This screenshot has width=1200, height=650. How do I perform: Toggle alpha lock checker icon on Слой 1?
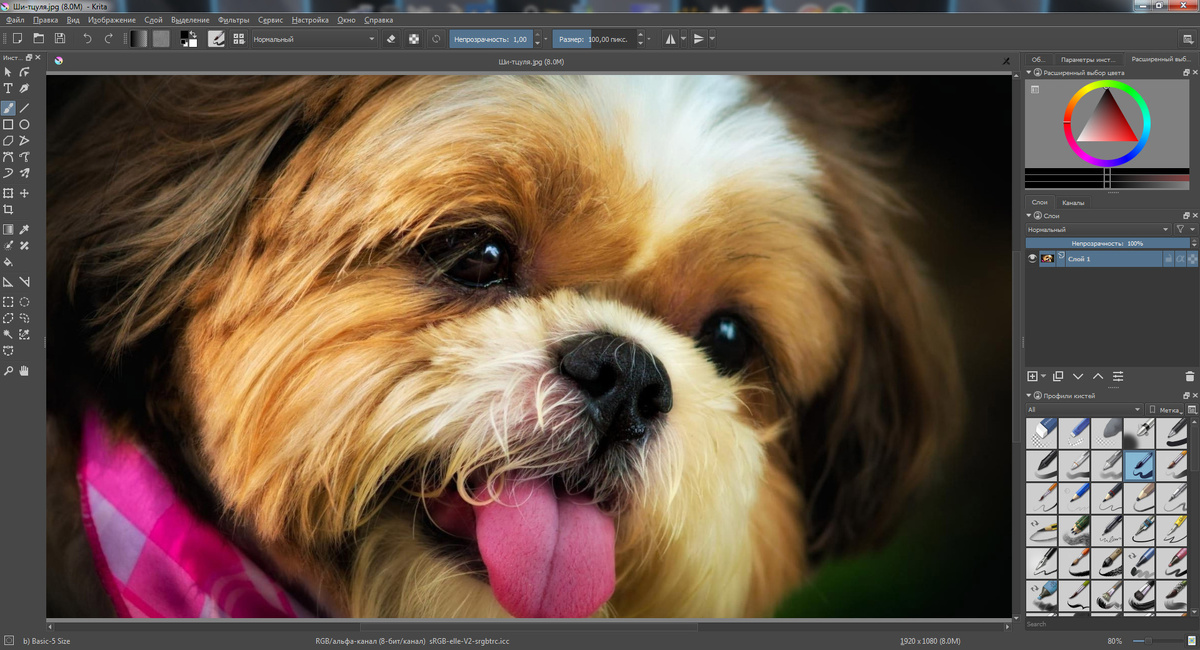[1192, 259]
